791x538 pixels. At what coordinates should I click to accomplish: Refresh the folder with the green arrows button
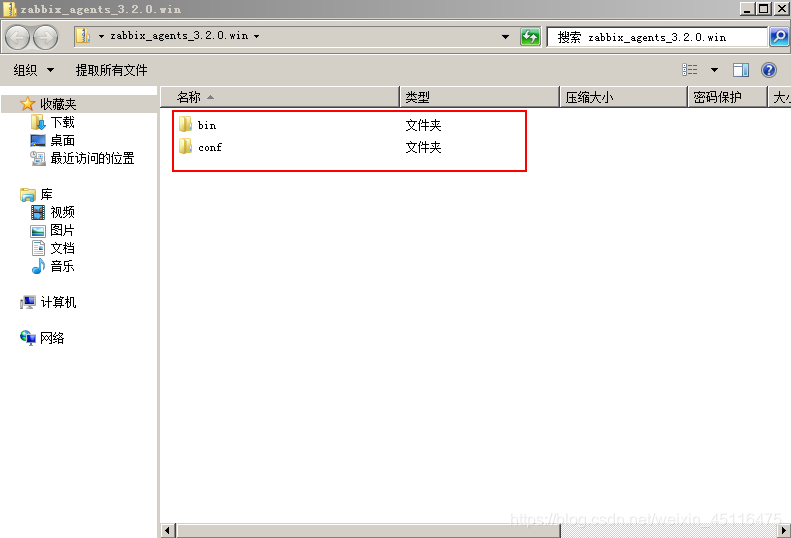[x=530, y=37]
